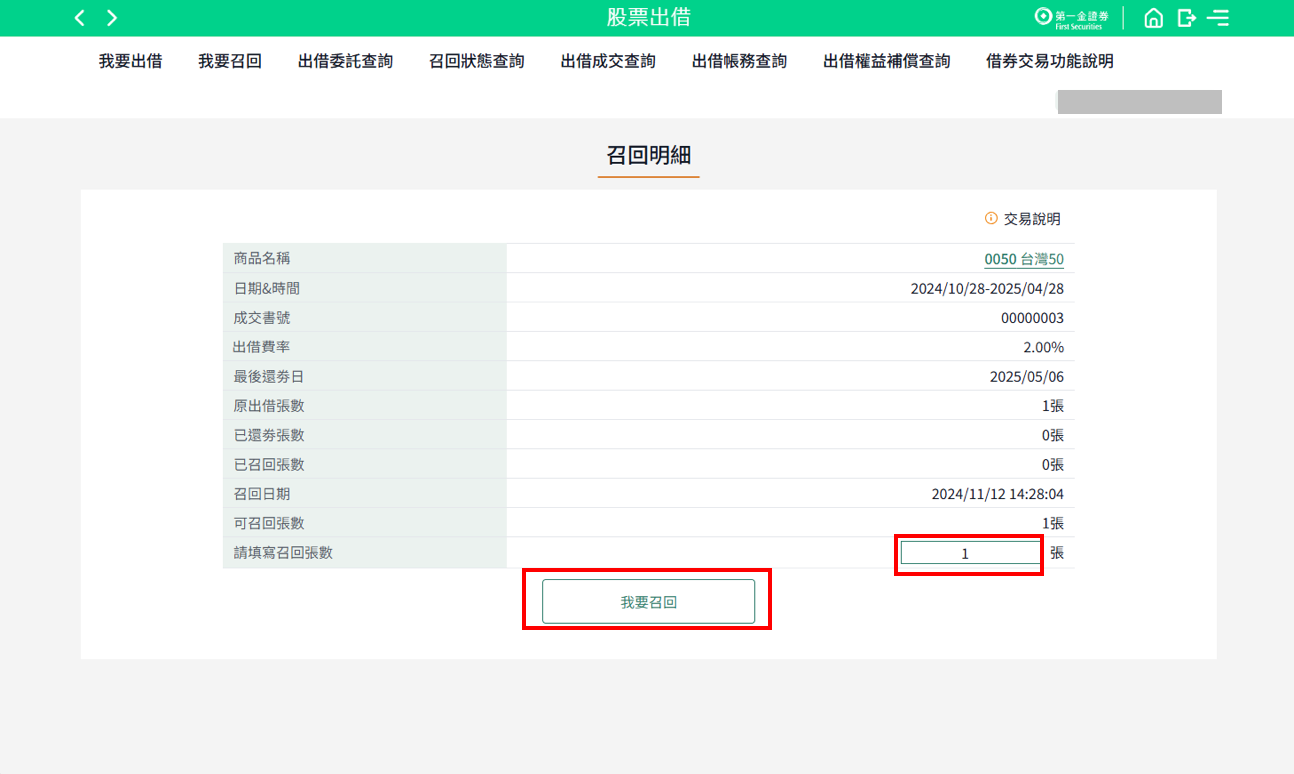This screenshot has width=1294, height=774.
Task: Select 出借帳務查詢 from the navigation
Action: click(739, 61)
